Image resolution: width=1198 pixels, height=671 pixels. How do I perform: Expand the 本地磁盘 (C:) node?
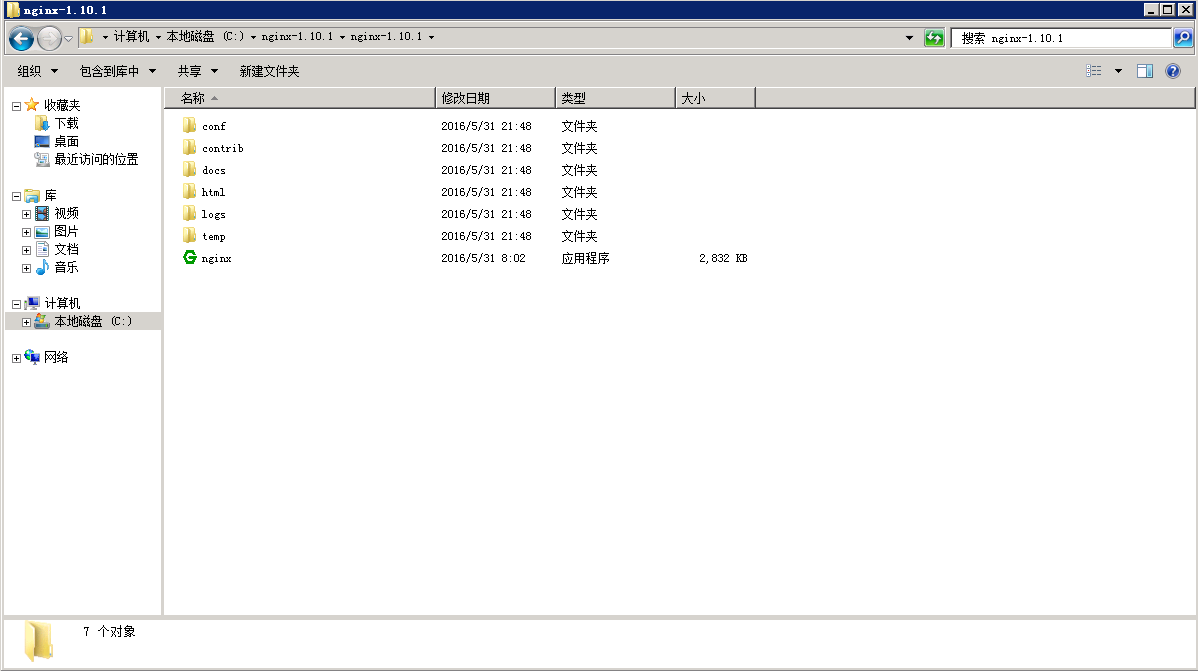[26, 322]
